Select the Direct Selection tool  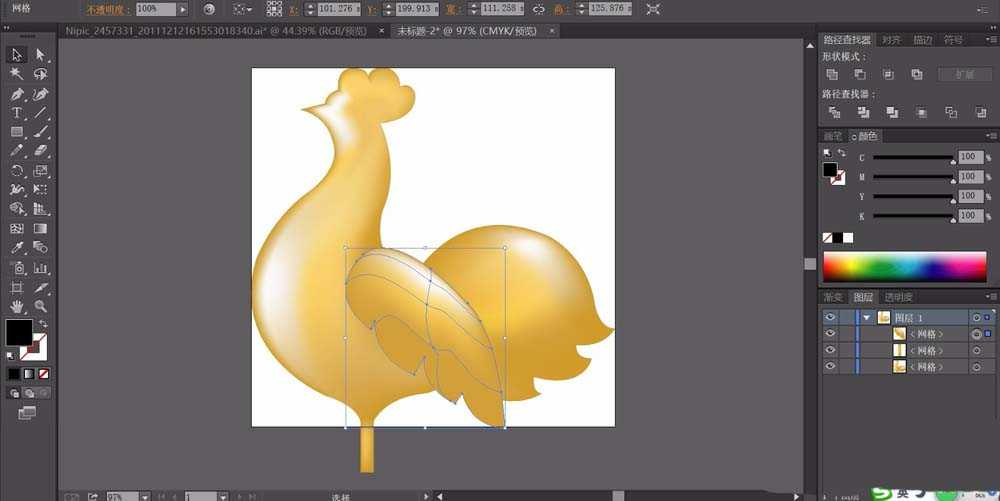[41, 55]
